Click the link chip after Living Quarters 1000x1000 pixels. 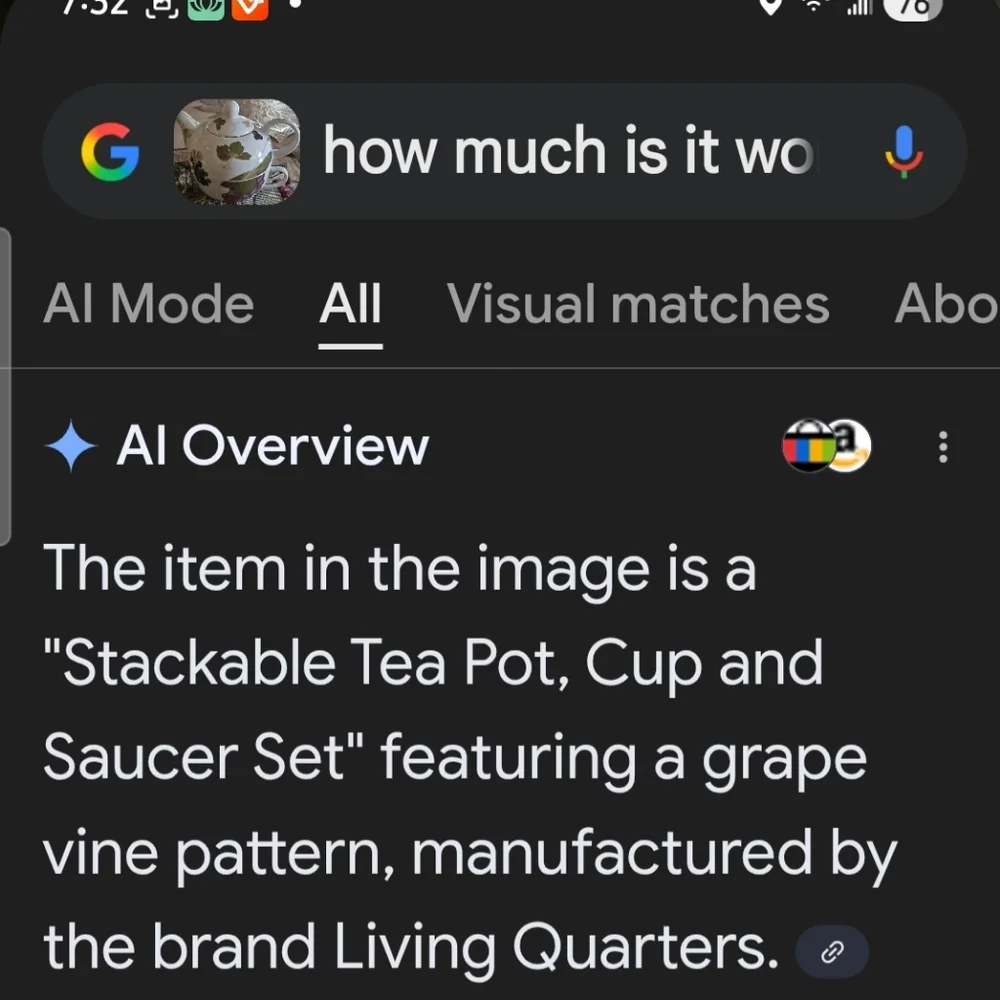(832, 952)
